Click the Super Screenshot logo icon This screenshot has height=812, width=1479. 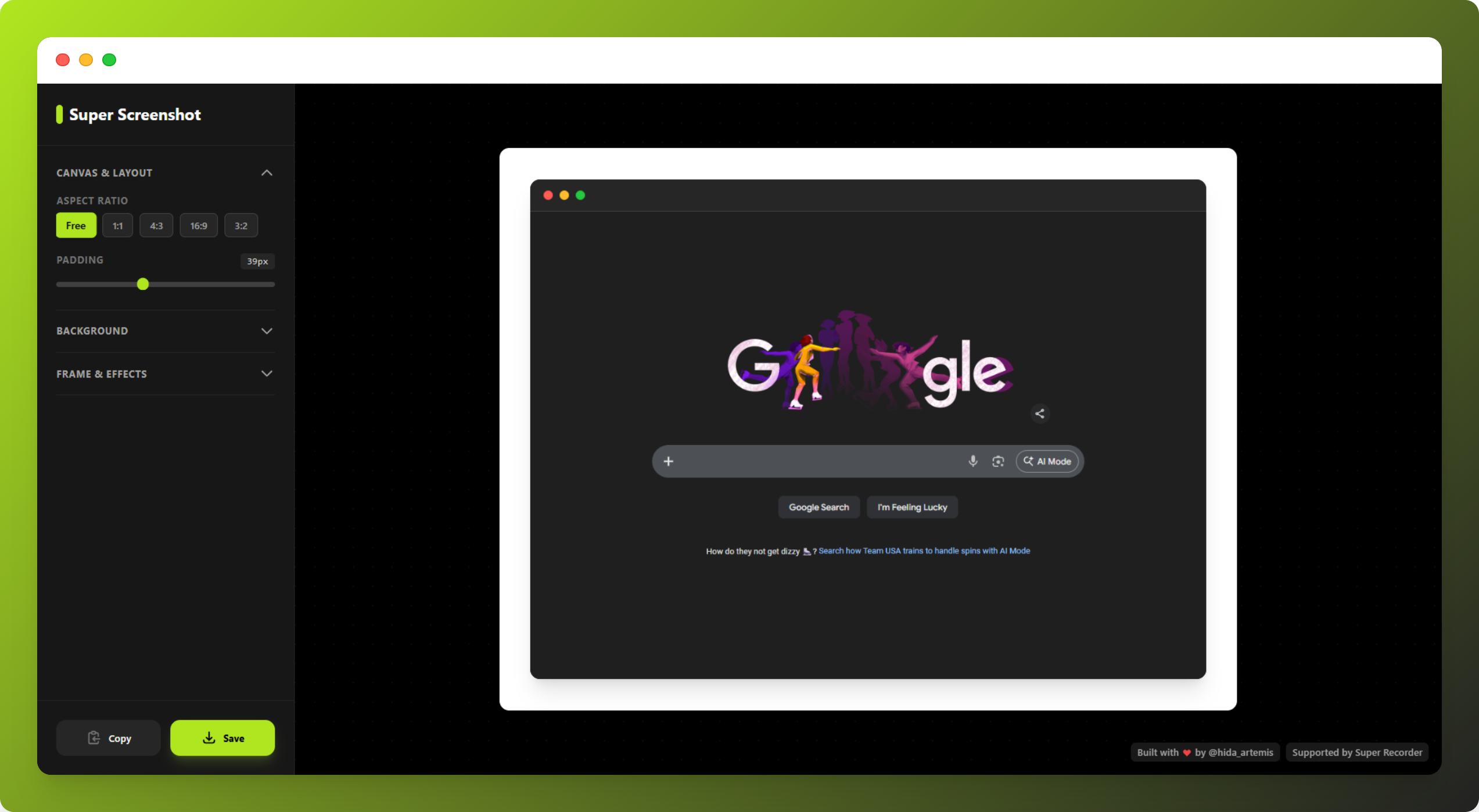(x=60, y=114)
